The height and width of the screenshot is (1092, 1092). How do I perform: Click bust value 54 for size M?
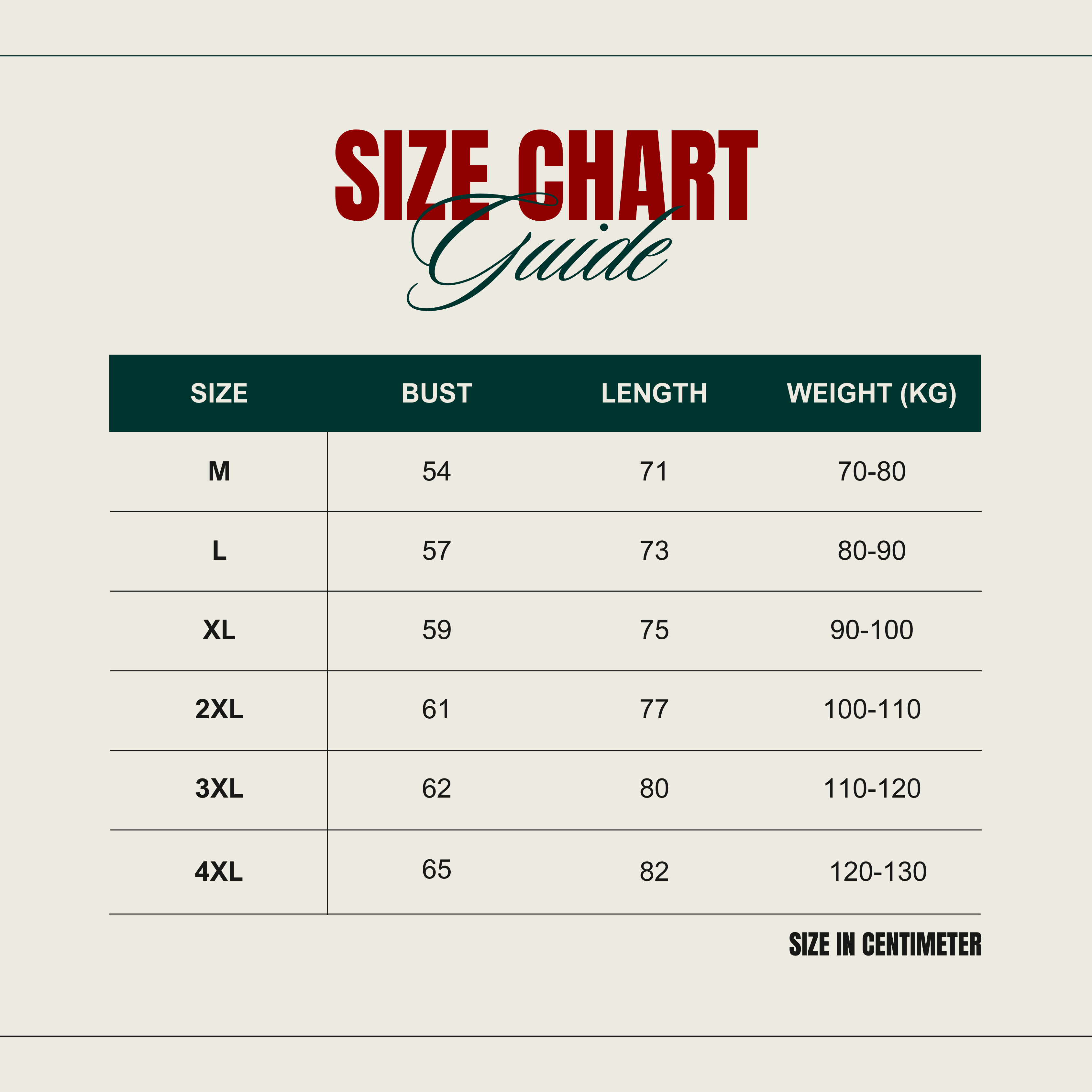tap(436, 471)
